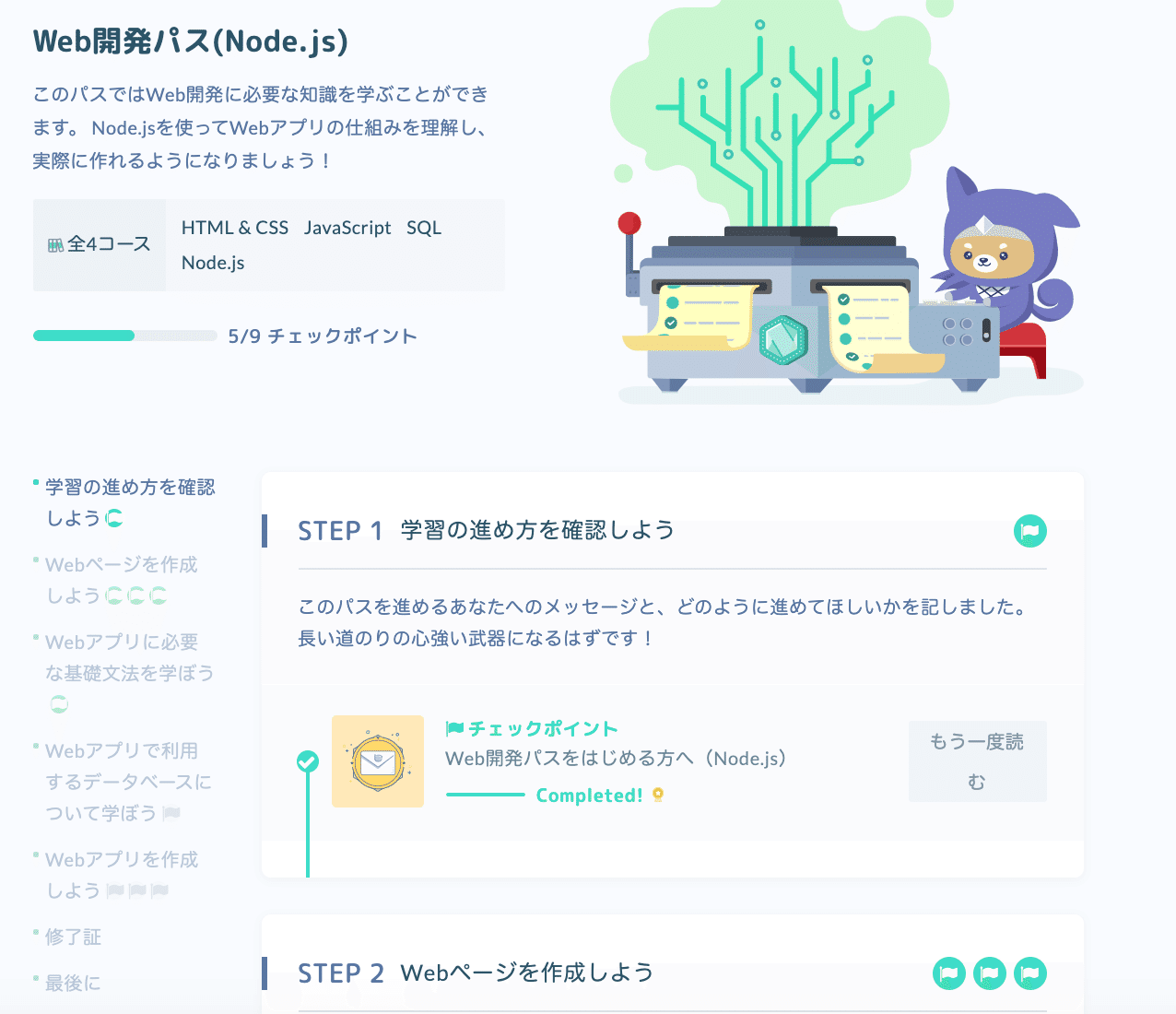Click the JavaScript course tag
Image resolution: width=1176 pixels, height=1014 pixels.
pos(347,228)
